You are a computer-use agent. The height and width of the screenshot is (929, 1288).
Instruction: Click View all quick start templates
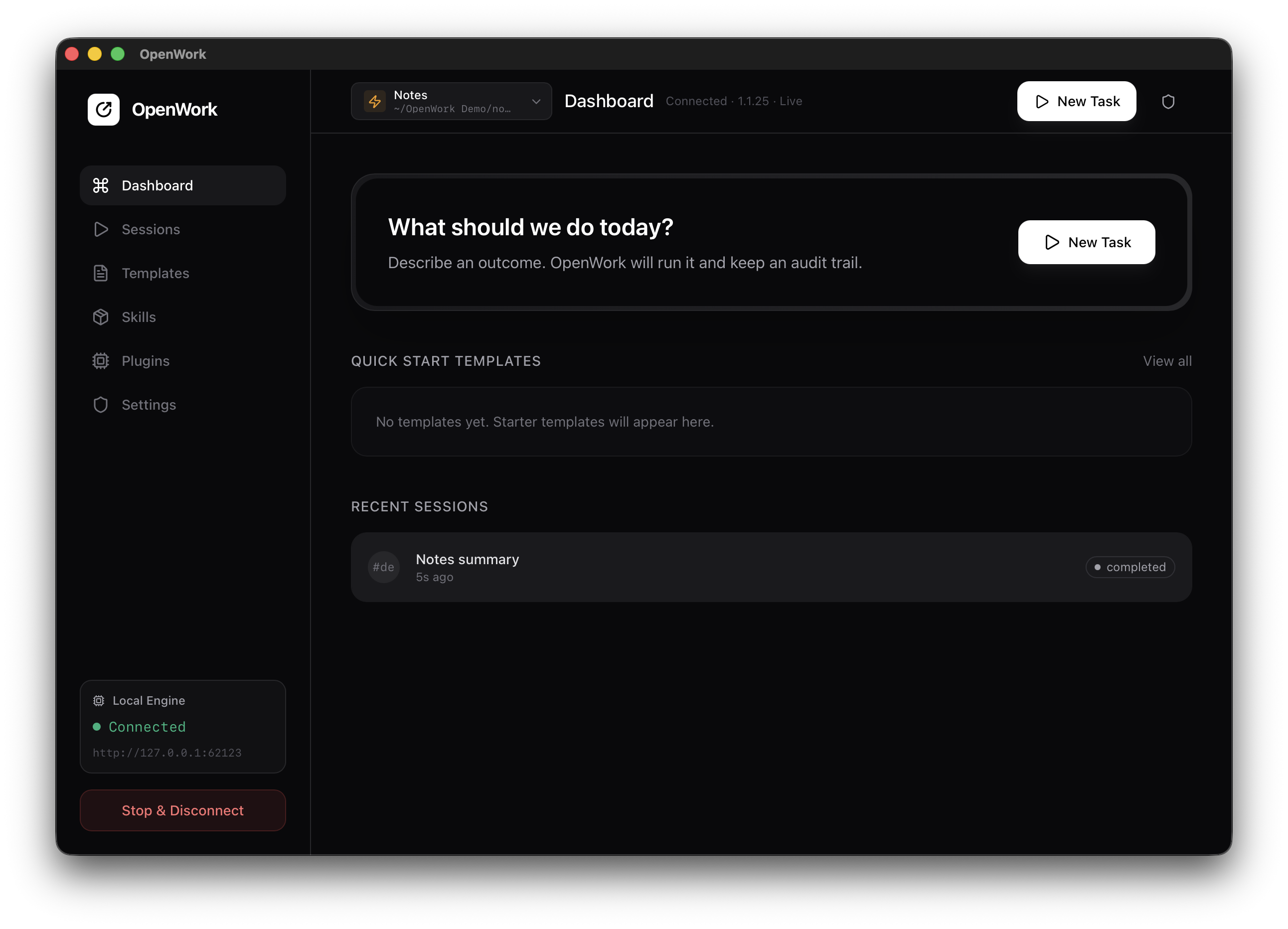tap(1166, 360)
